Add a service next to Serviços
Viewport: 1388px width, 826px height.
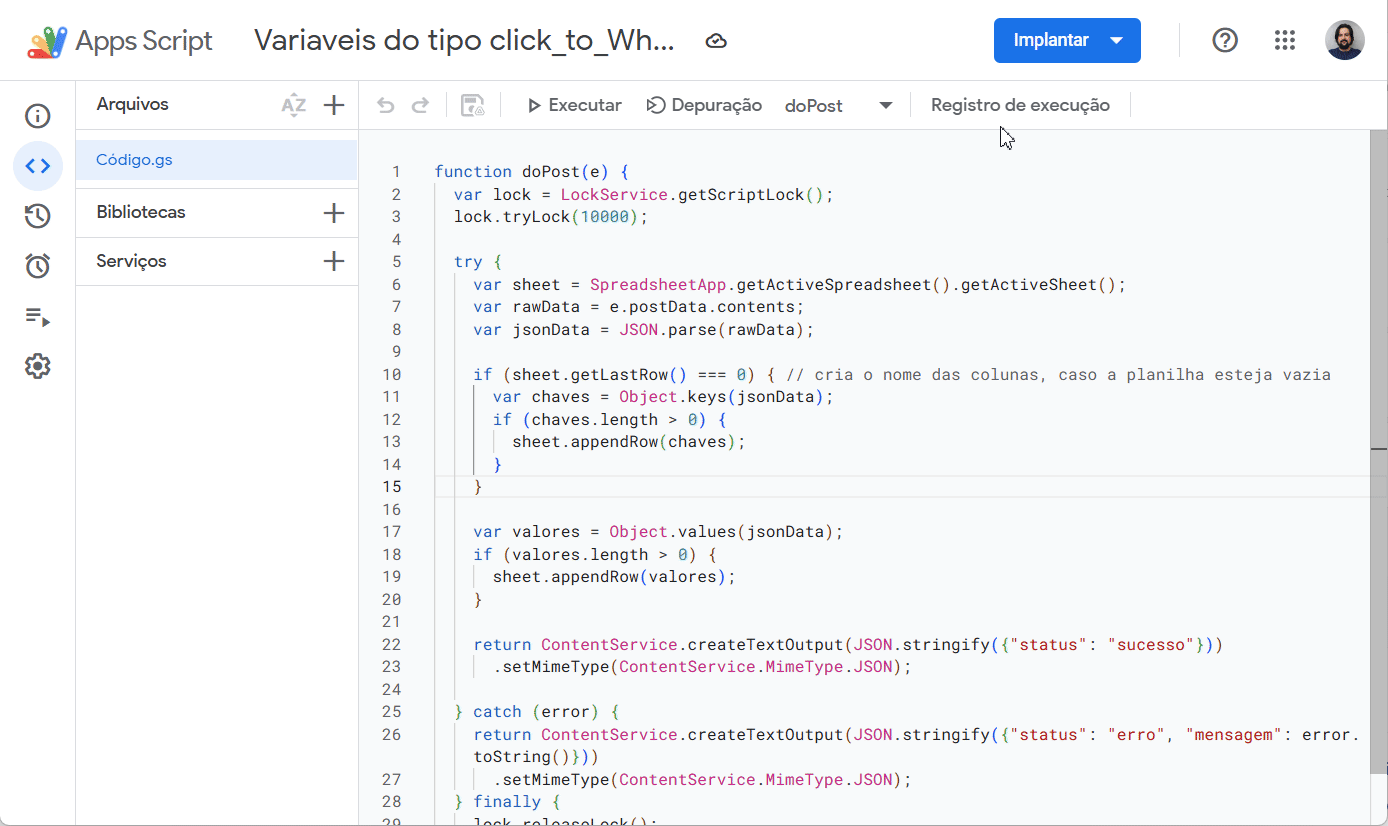click(x=334, y=262)
